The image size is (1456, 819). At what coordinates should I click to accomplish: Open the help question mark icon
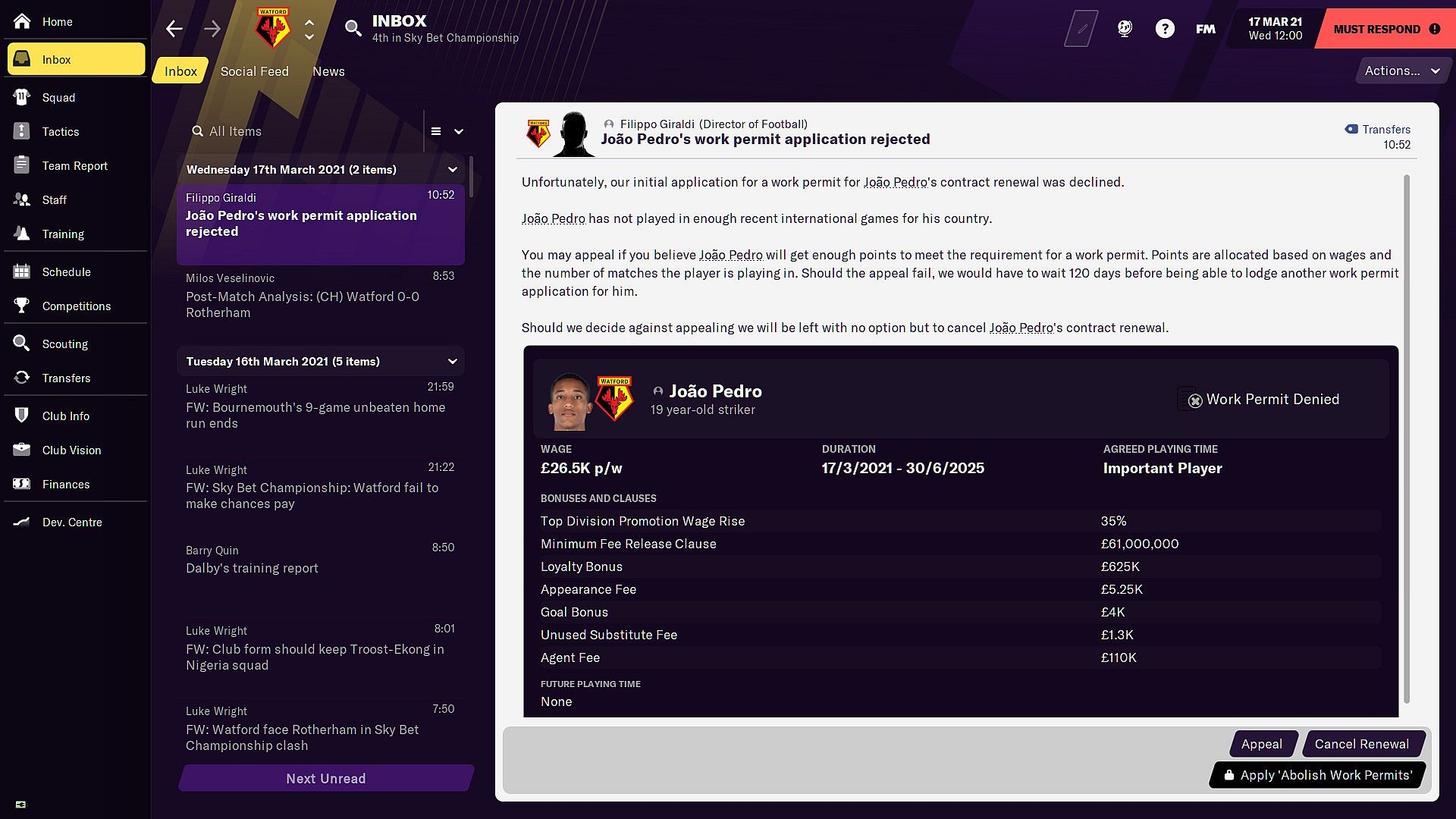click(x=1164, y=29)
